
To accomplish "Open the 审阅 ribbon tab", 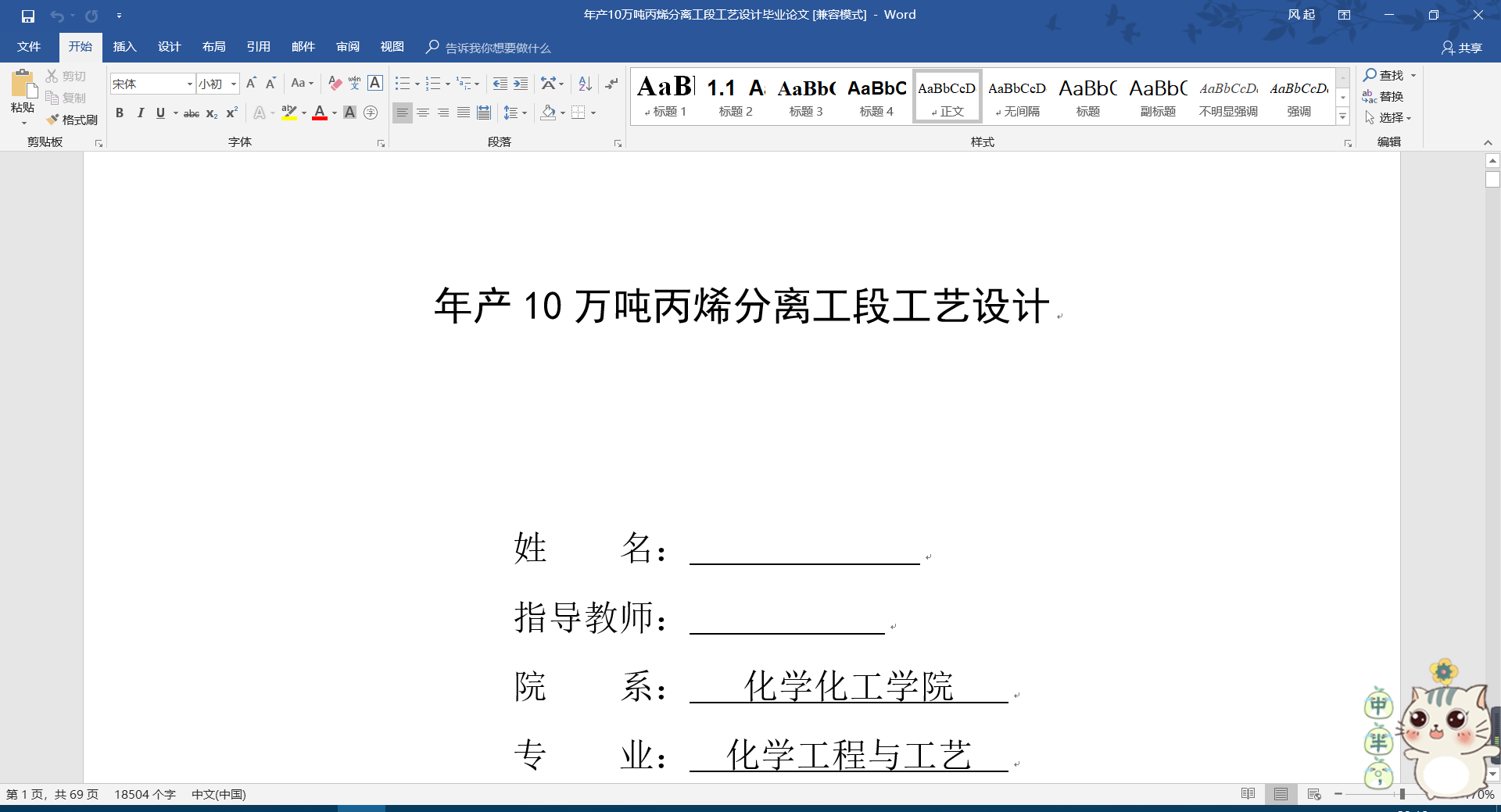I will click(347, 47).
